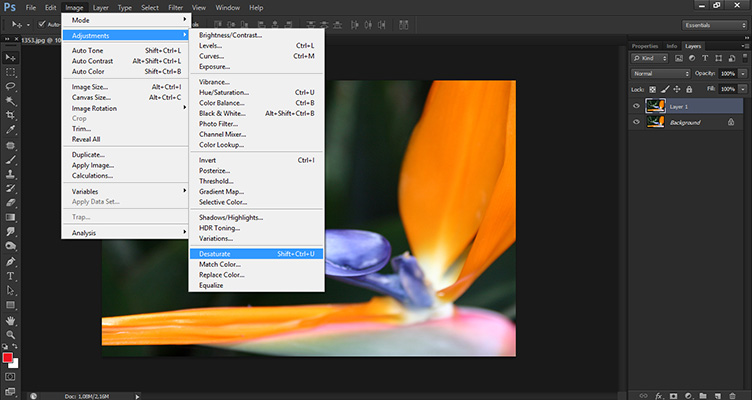752x400 pixels.
Task: Click the lock all icon in Layers panel
Action: [689, 88]
